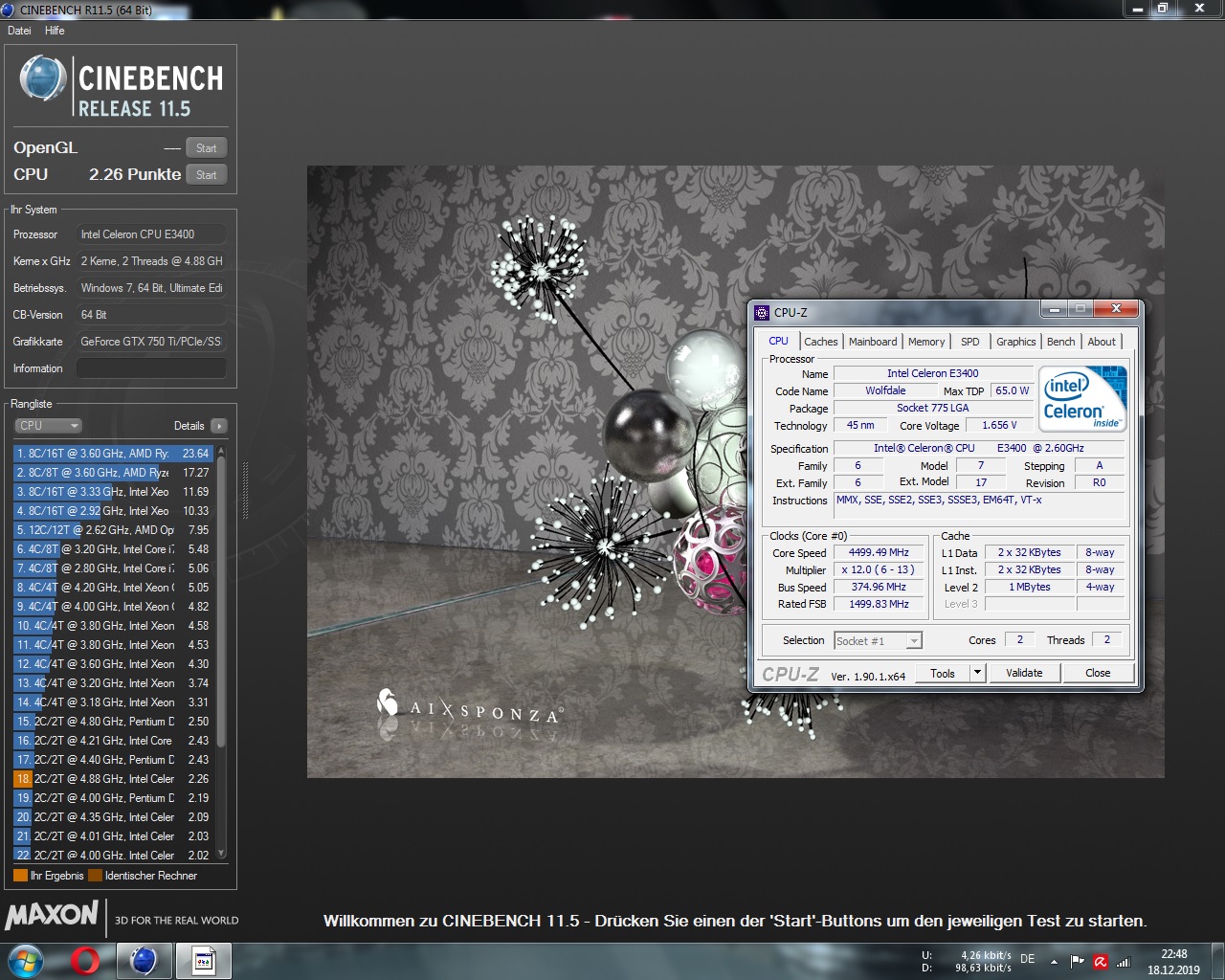
Task: Click the Core Voltage value 1.656 V
Action: point(999,425)
